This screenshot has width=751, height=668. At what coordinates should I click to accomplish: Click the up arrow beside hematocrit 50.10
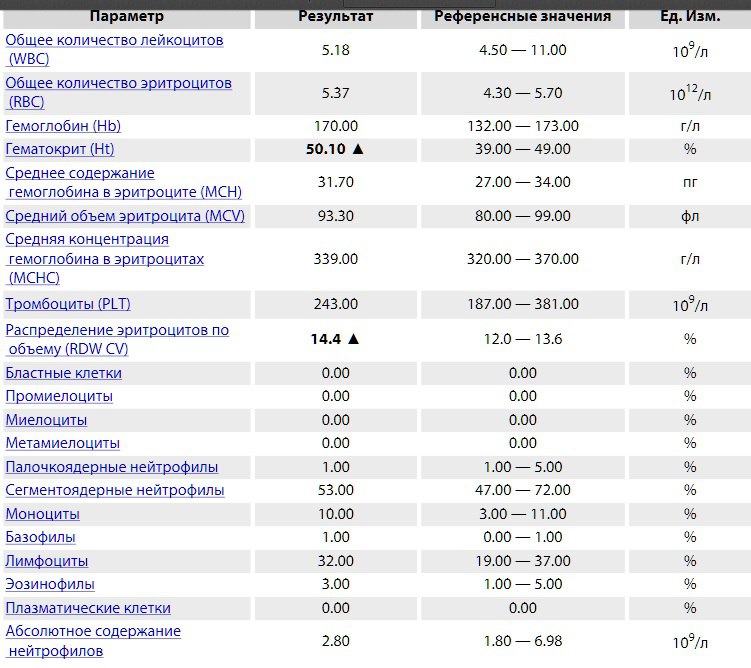tap(359, 149)
